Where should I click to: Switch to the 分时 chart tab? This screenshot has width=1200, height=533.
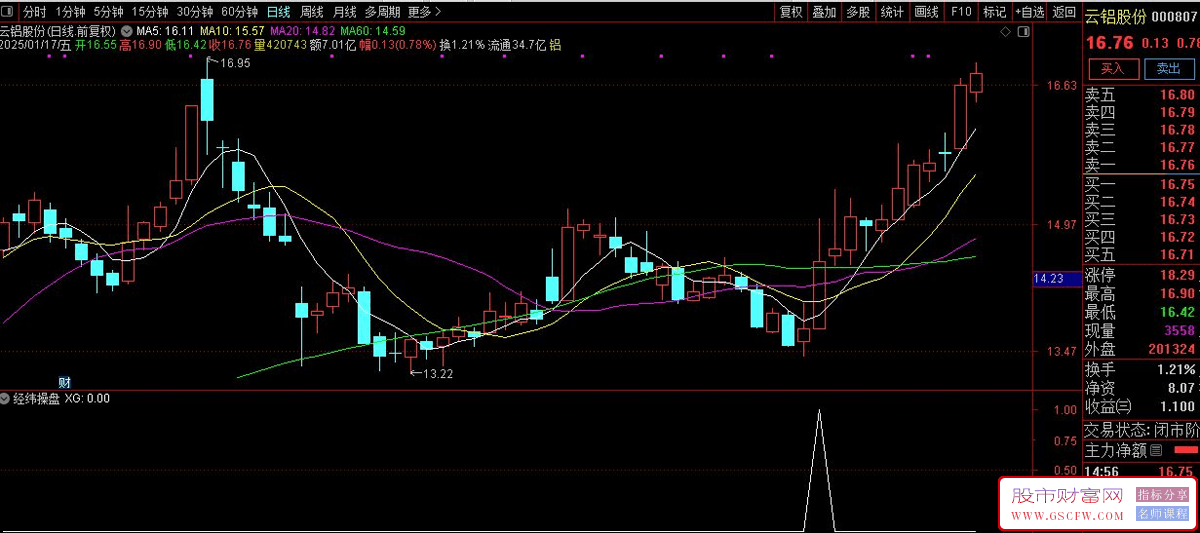34,12
